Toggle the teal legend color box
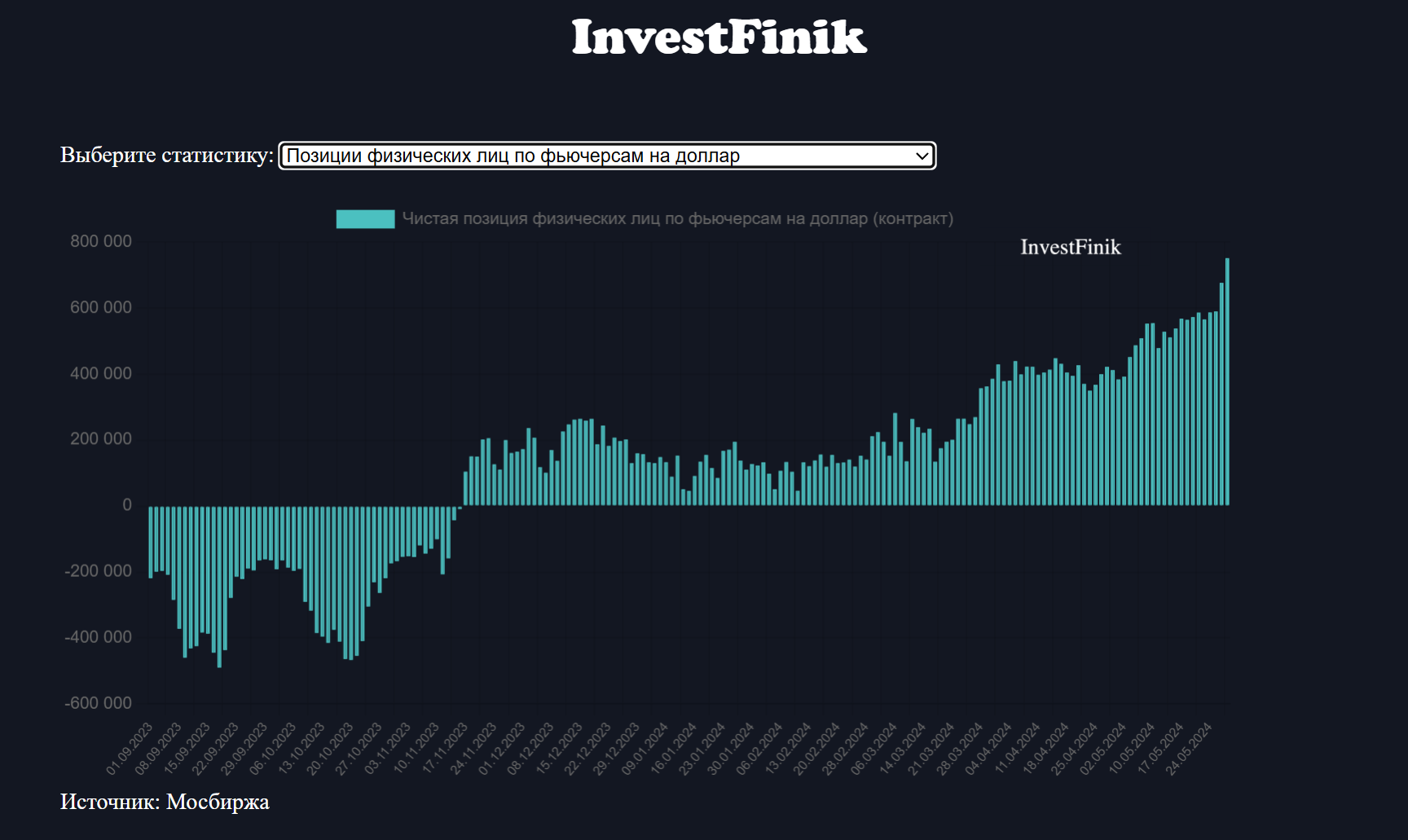 click(365, 218)
